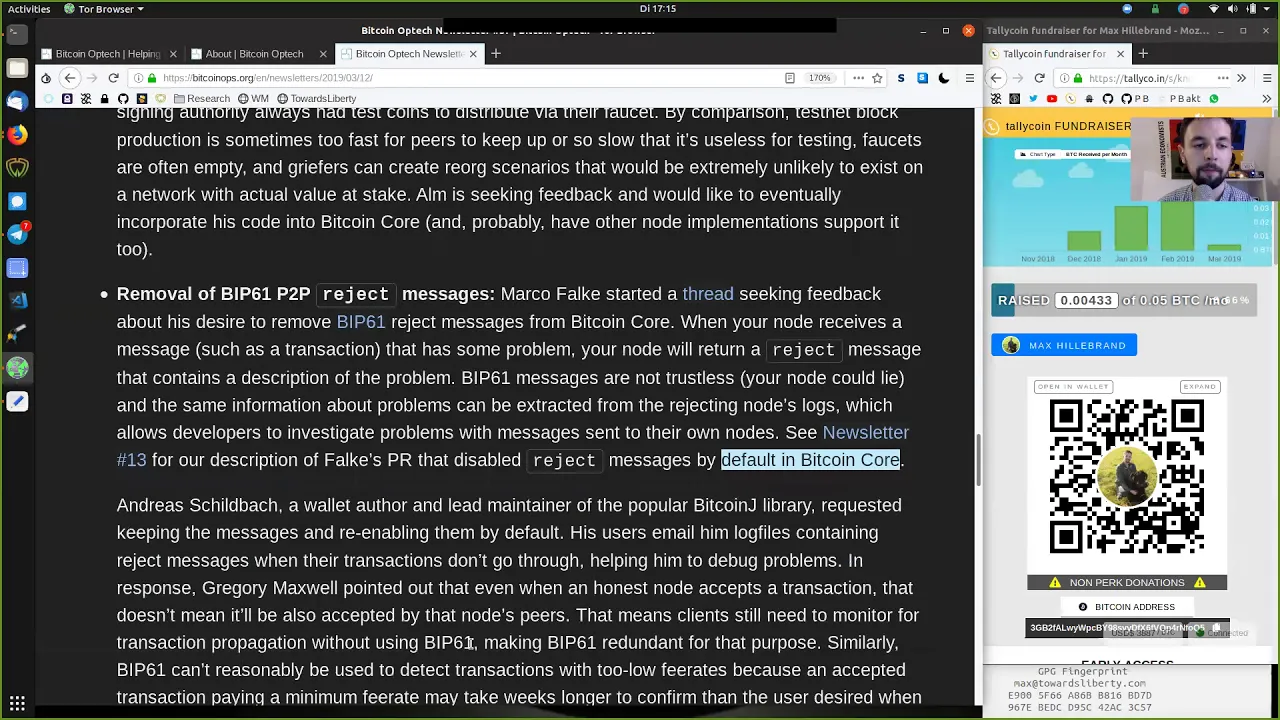1280x720 pixels.
Task: Expand the hidden bookmarks chevron
Action: point(1266,99)
